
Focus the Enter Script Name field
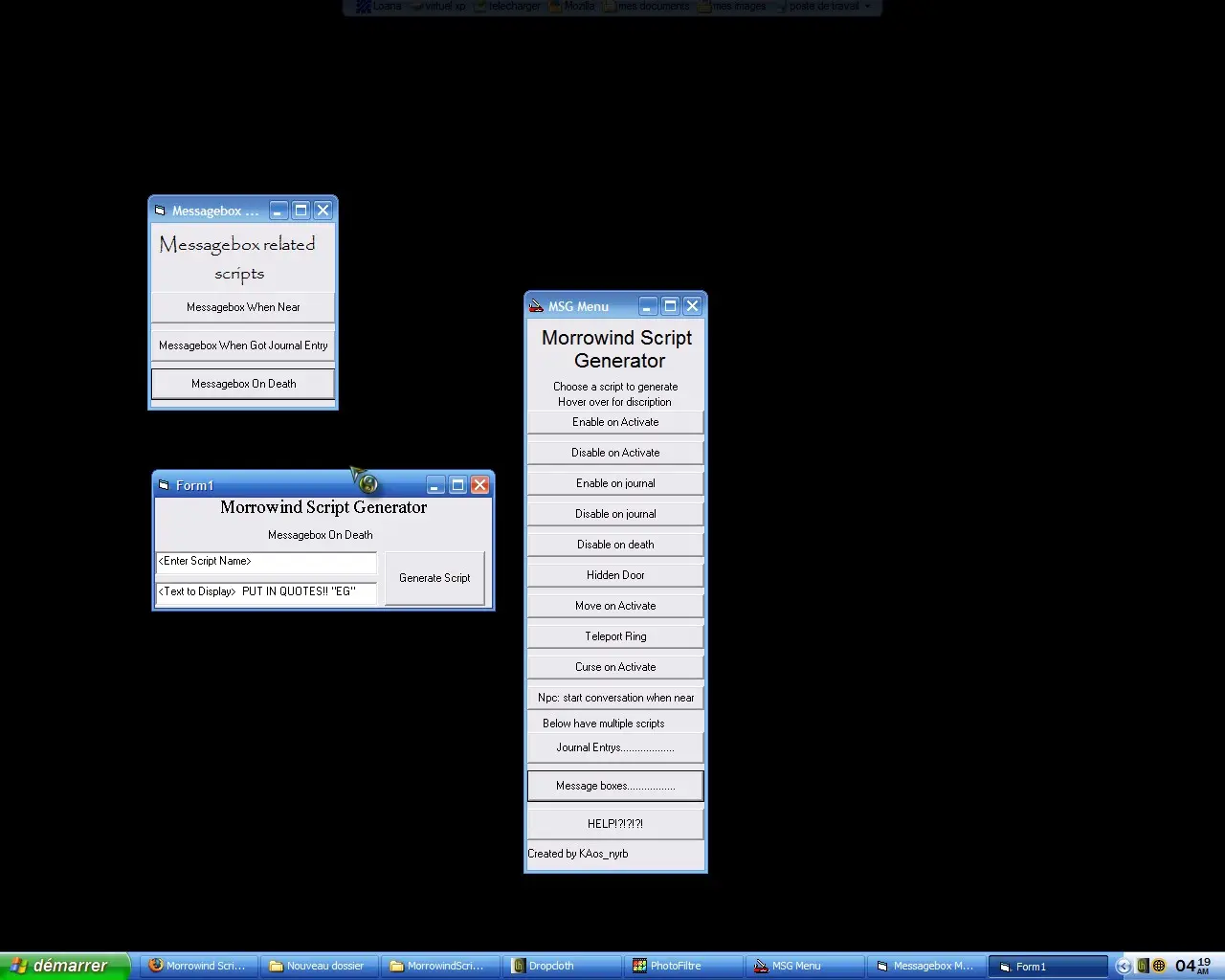266,562
